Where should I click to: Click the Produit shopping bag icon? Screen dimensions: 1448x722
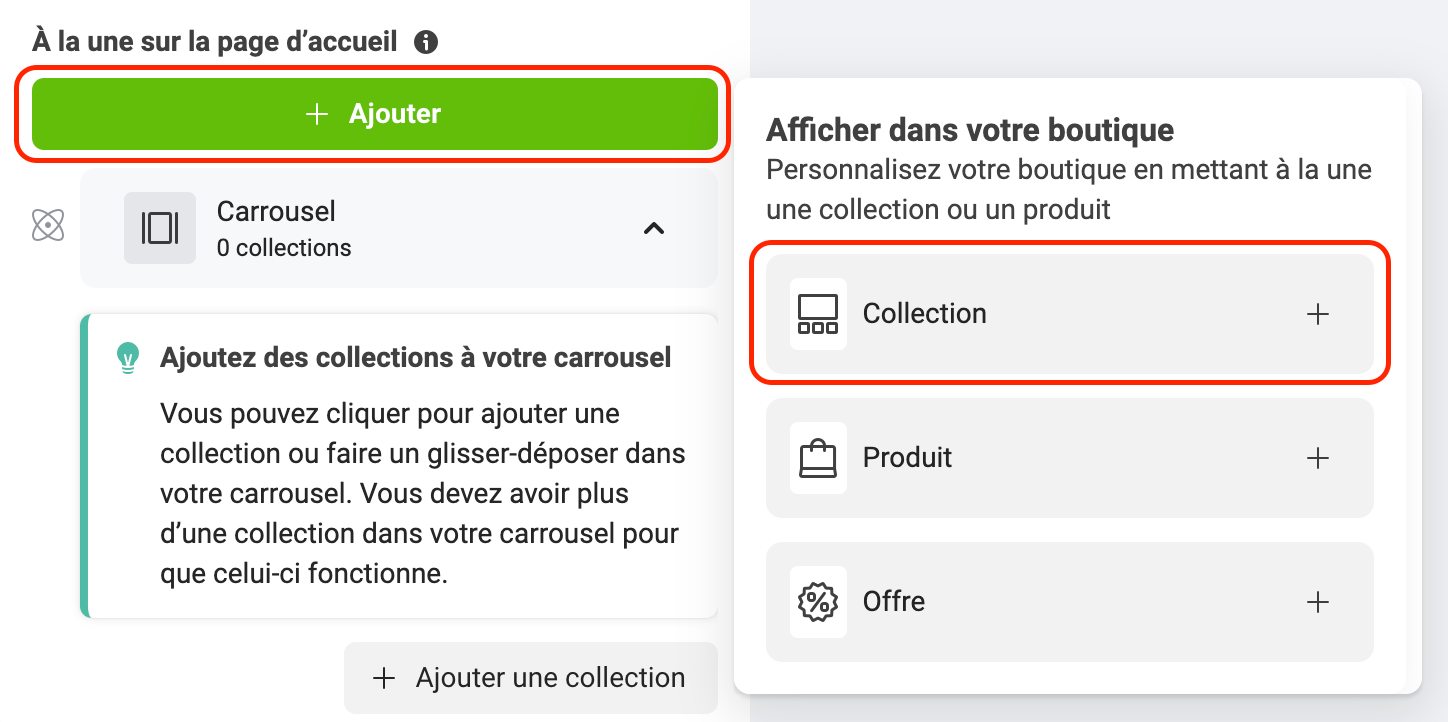[817, 458]
